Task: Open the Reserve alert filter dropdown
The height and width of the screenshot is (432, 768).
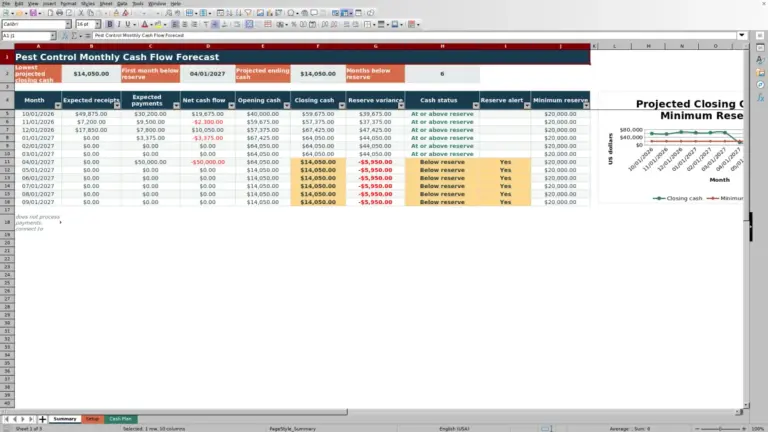Action: point(527,106)
